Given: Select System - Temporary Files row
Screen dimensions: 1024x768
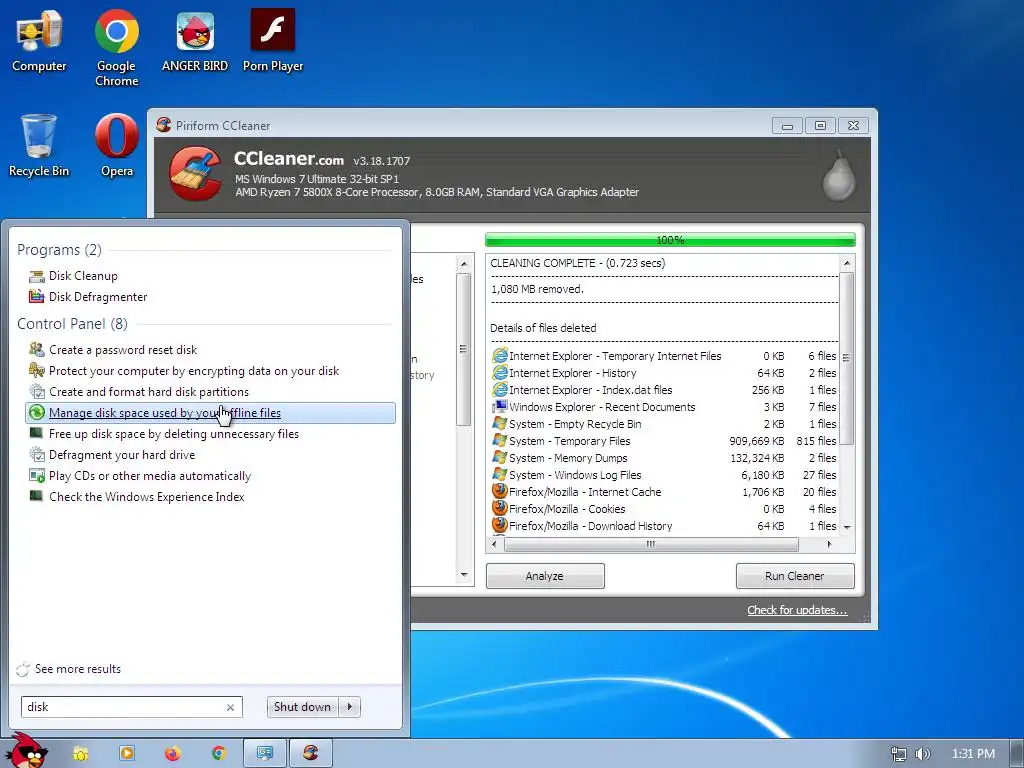Looking at the screenshot, I should 664,441.
